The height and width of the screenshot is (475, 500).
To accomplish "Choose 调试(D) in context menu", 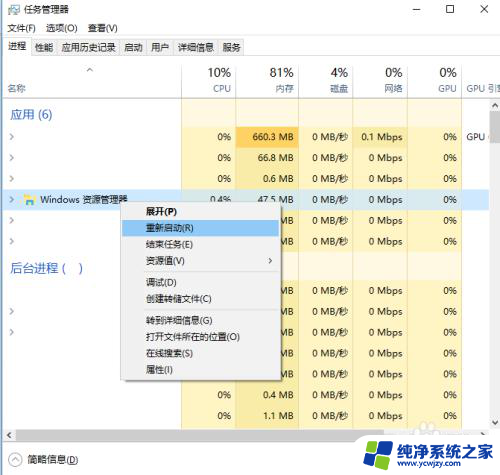I will coord(200,283).
